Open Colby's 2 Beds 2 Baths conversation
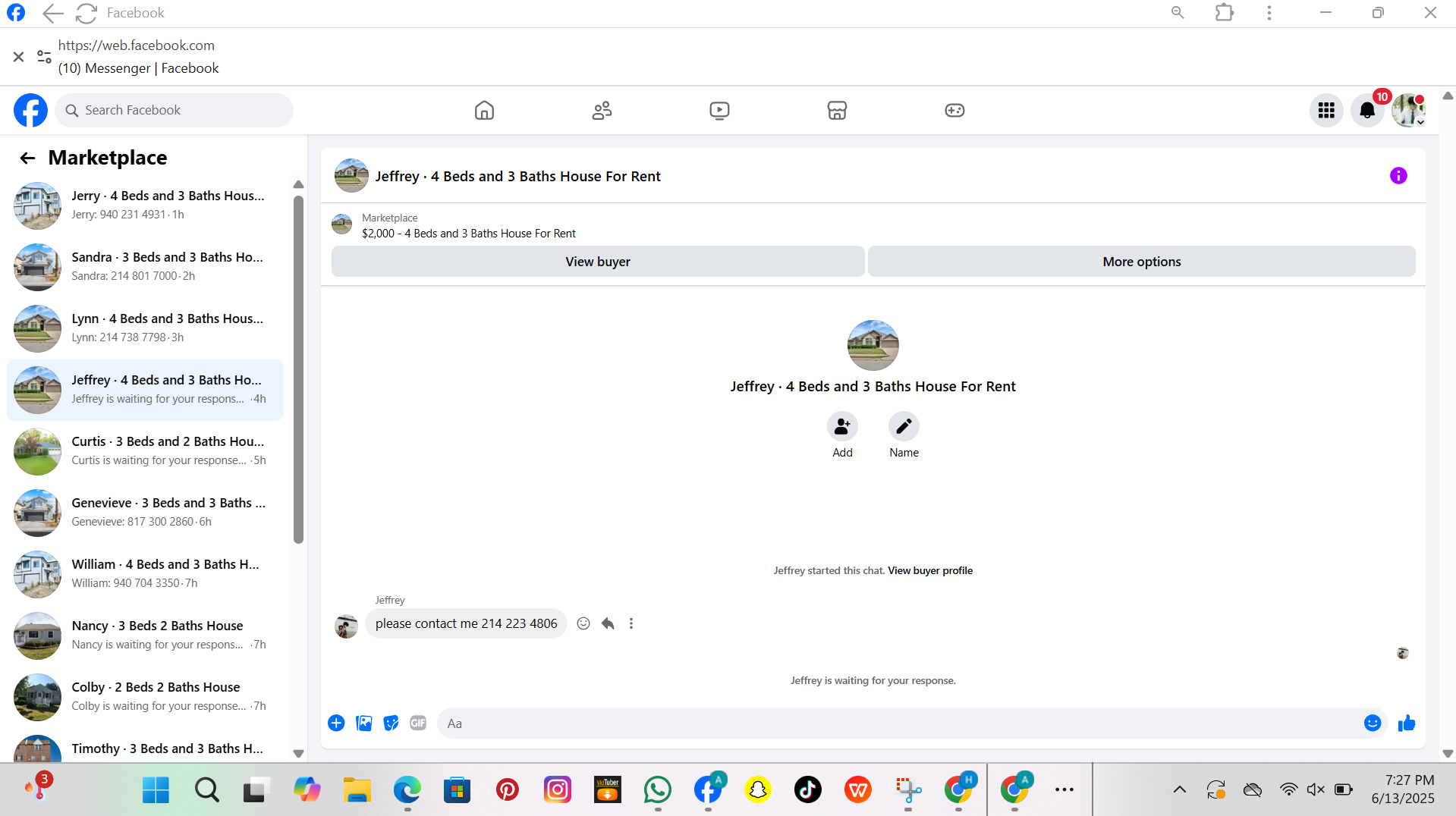Viewport: 1456px width, 816px height. (x=145, y=697)
